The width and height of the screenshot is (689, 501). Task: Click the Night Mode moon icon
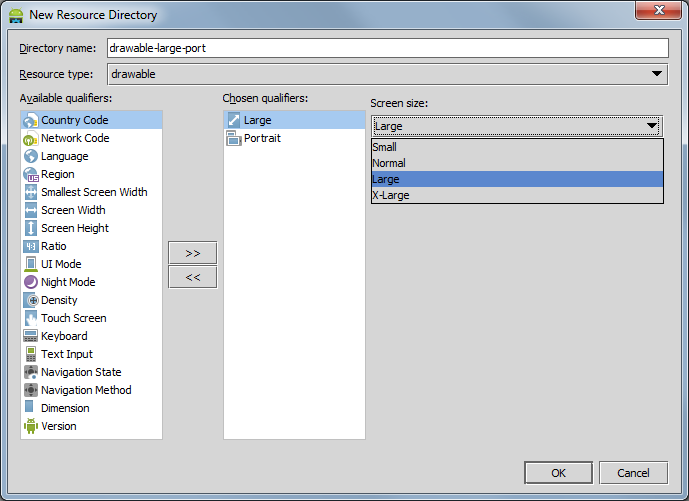(x=31, y=282)
